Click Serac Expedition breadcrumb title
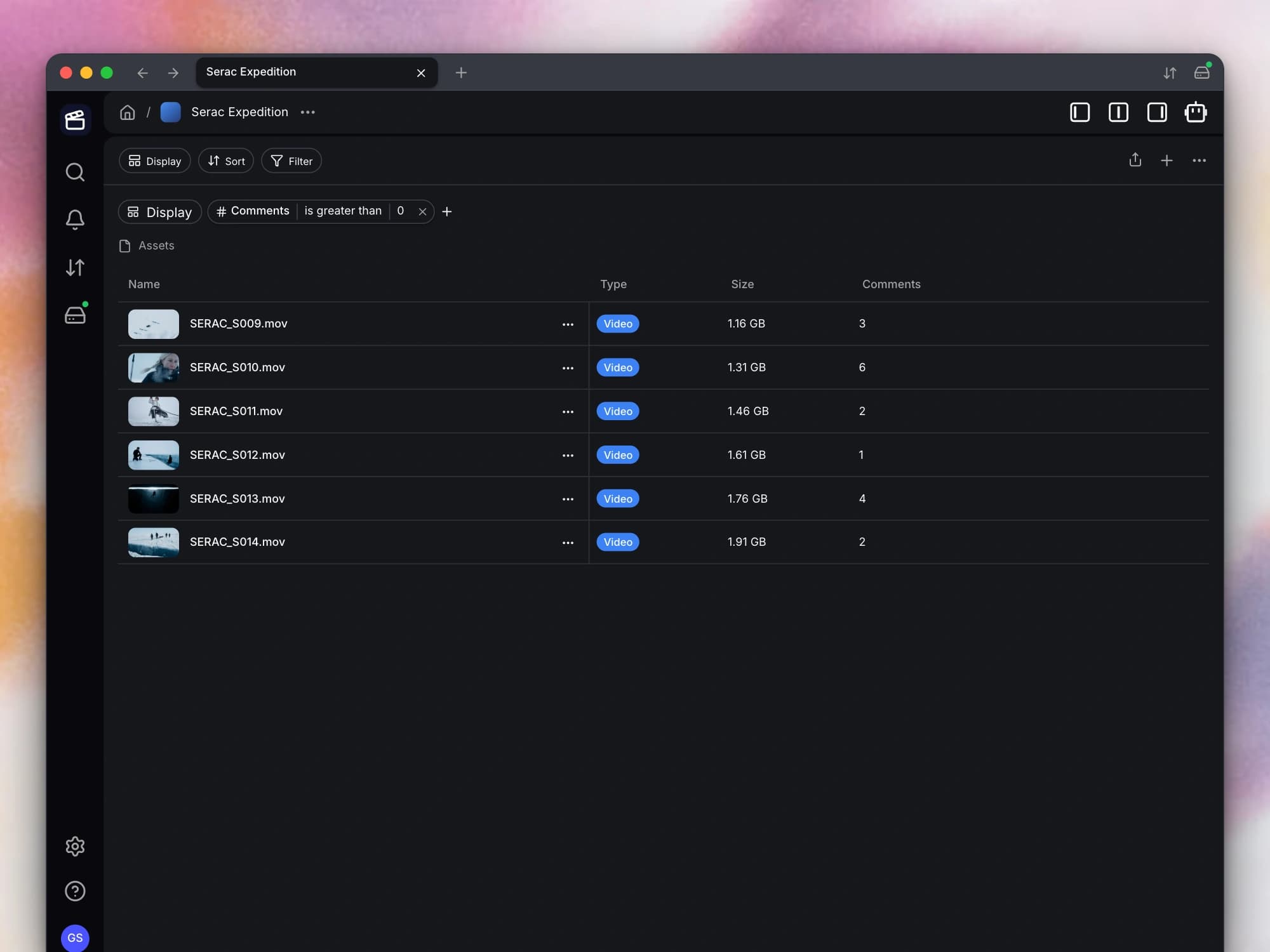 (x=239, y=112)
